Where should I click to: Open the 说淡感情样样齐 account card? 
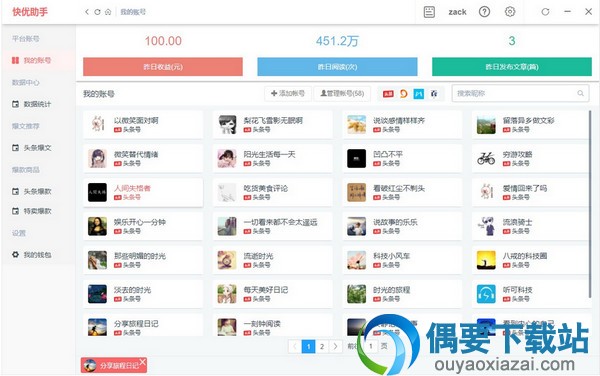tap(402, 125)
